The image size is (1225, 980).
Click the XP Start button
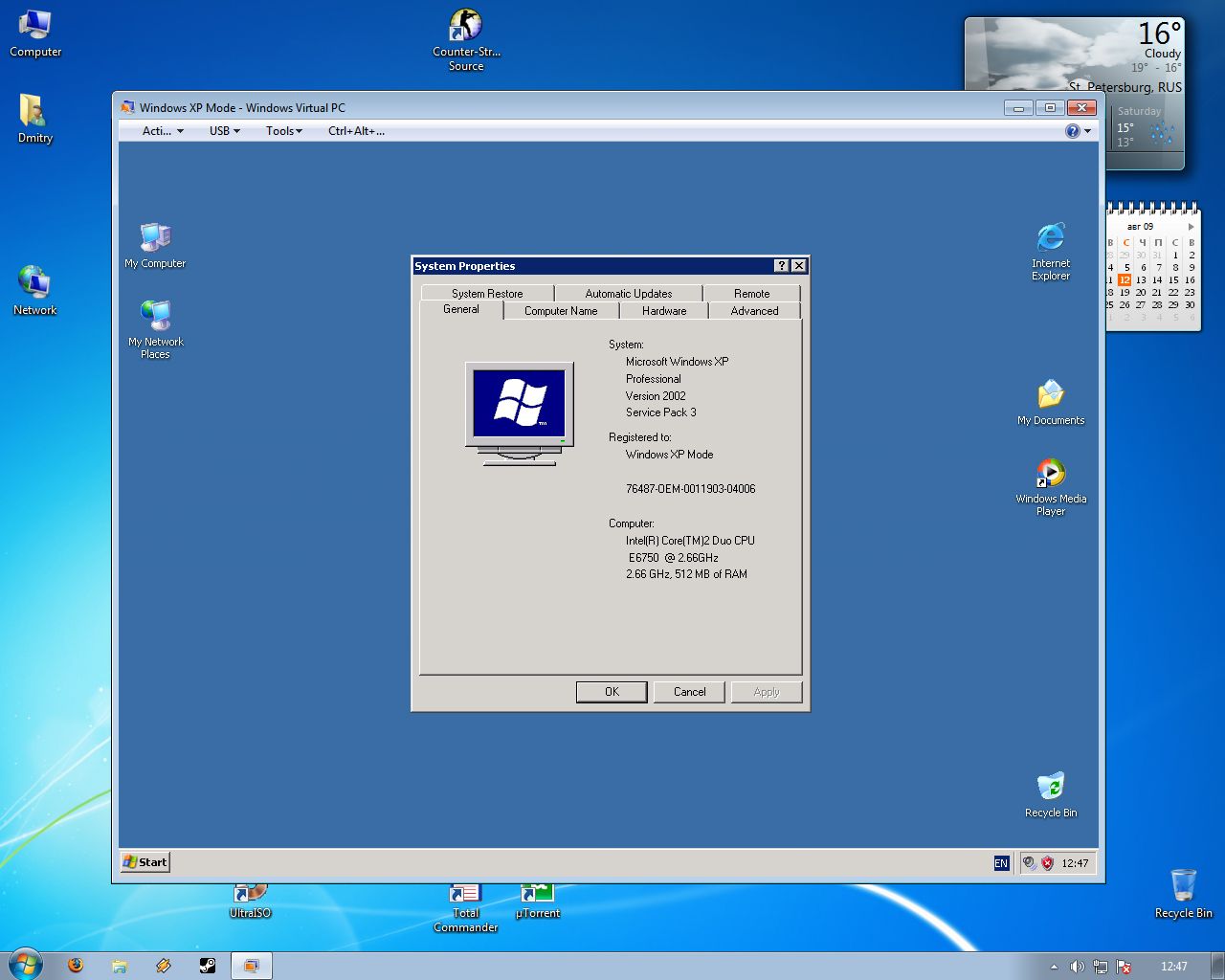(x=145, y=862)
